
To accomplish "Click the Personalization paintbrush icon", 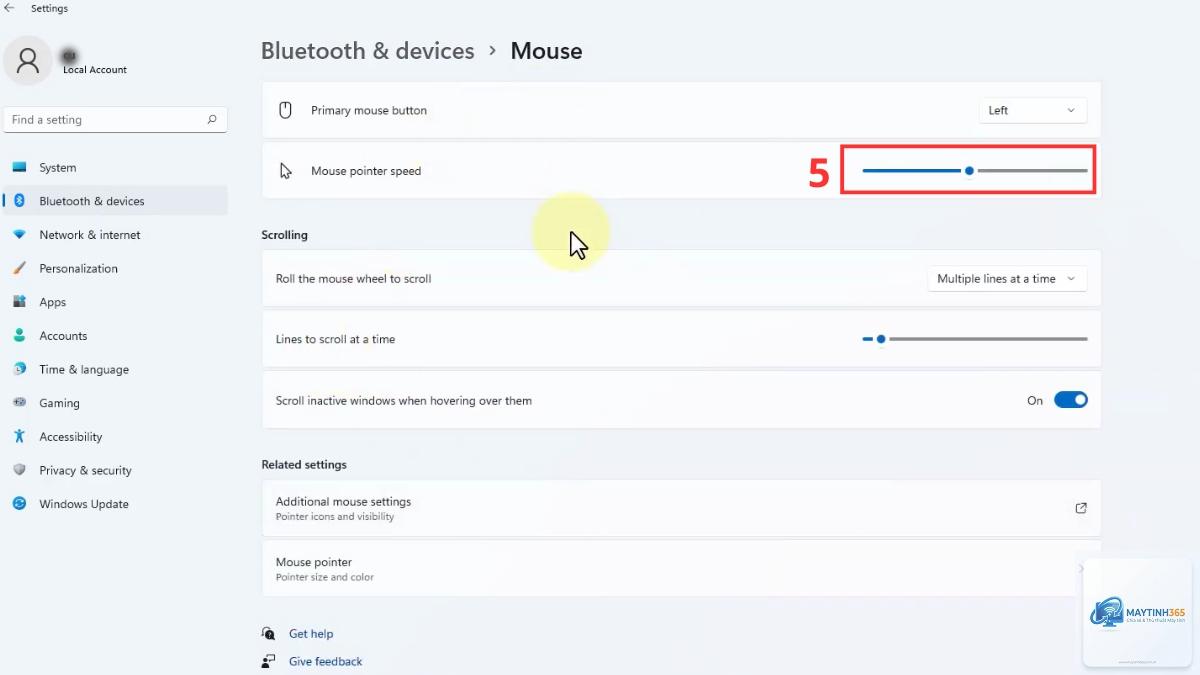I will (x=19, y=268).
